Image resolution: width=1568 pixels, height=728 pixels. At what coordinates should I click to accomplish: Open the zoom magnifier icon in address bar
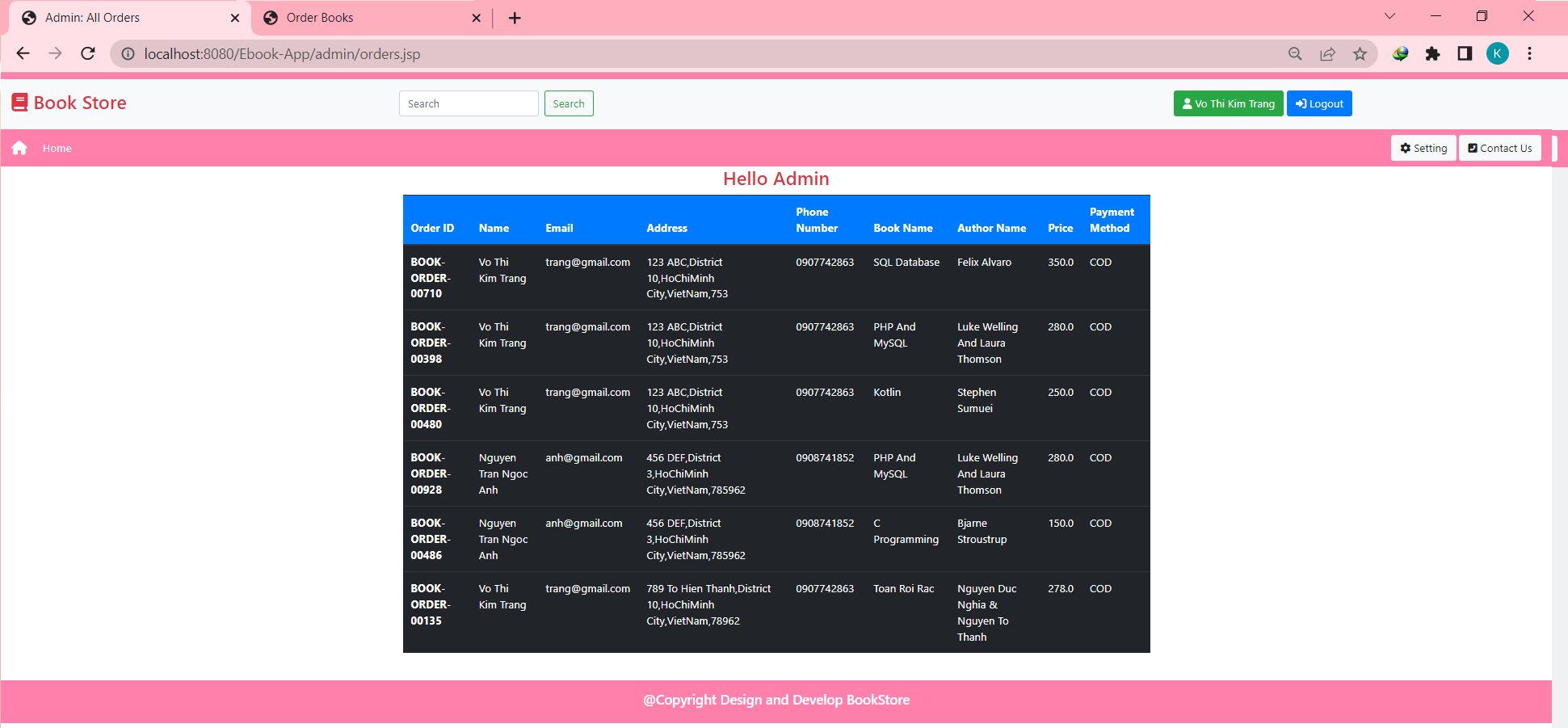pyautogui.click(x=1295, y=54)
